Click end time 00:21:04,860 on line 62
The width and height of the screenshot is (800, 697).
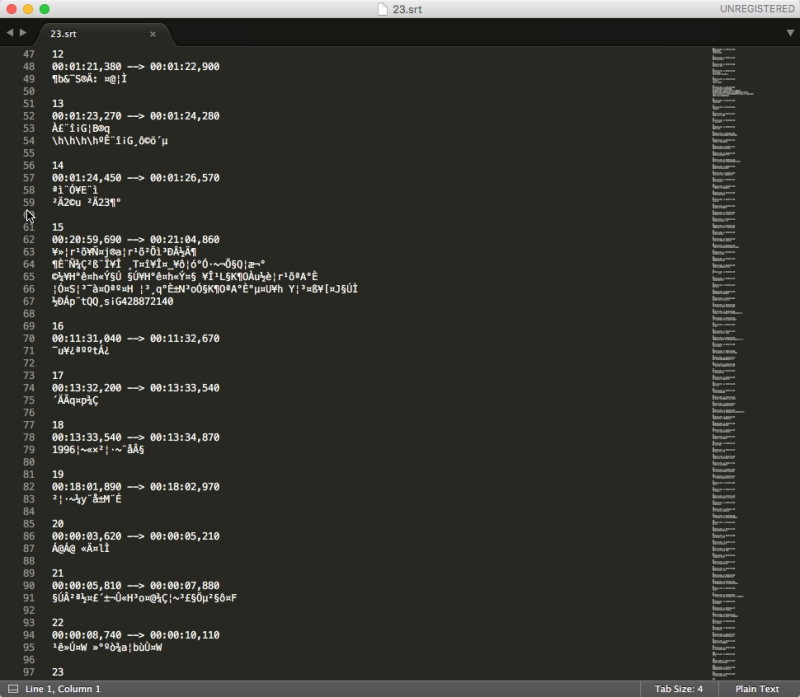[185, 239]
